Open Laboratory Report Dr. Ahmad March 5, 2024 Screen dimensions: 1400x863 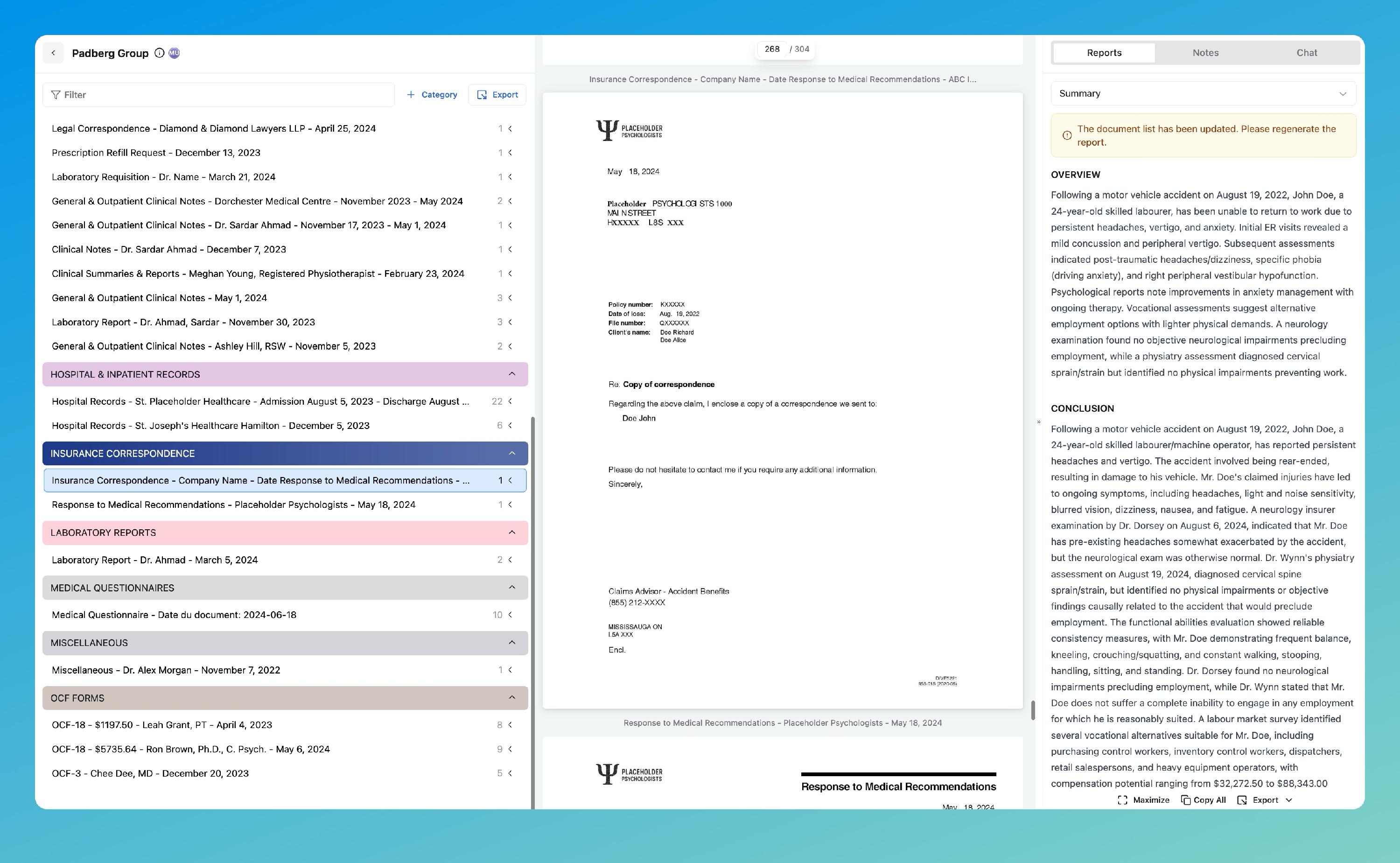(154, 559)
